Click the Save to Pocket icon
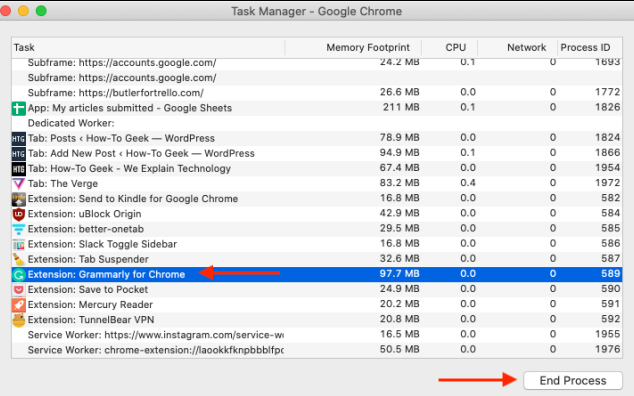This screenshot has width=634, height=396. tap(19, 290)
